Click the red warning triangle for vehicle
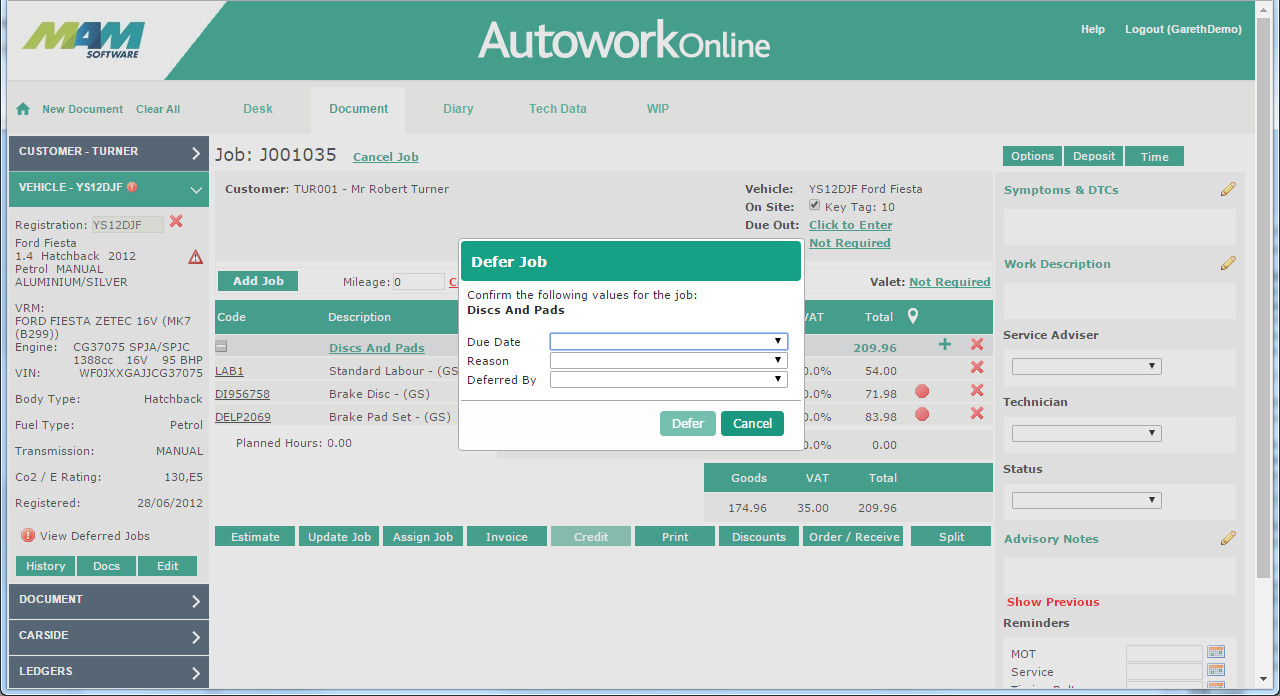 point(195,257)
